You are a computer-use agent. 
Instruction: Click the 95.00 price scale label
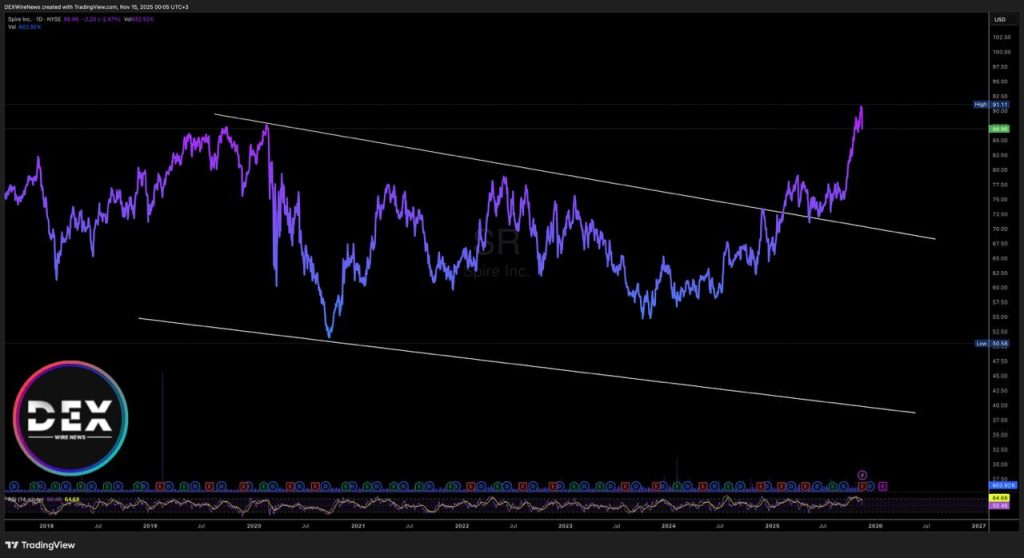(1000, 82)
